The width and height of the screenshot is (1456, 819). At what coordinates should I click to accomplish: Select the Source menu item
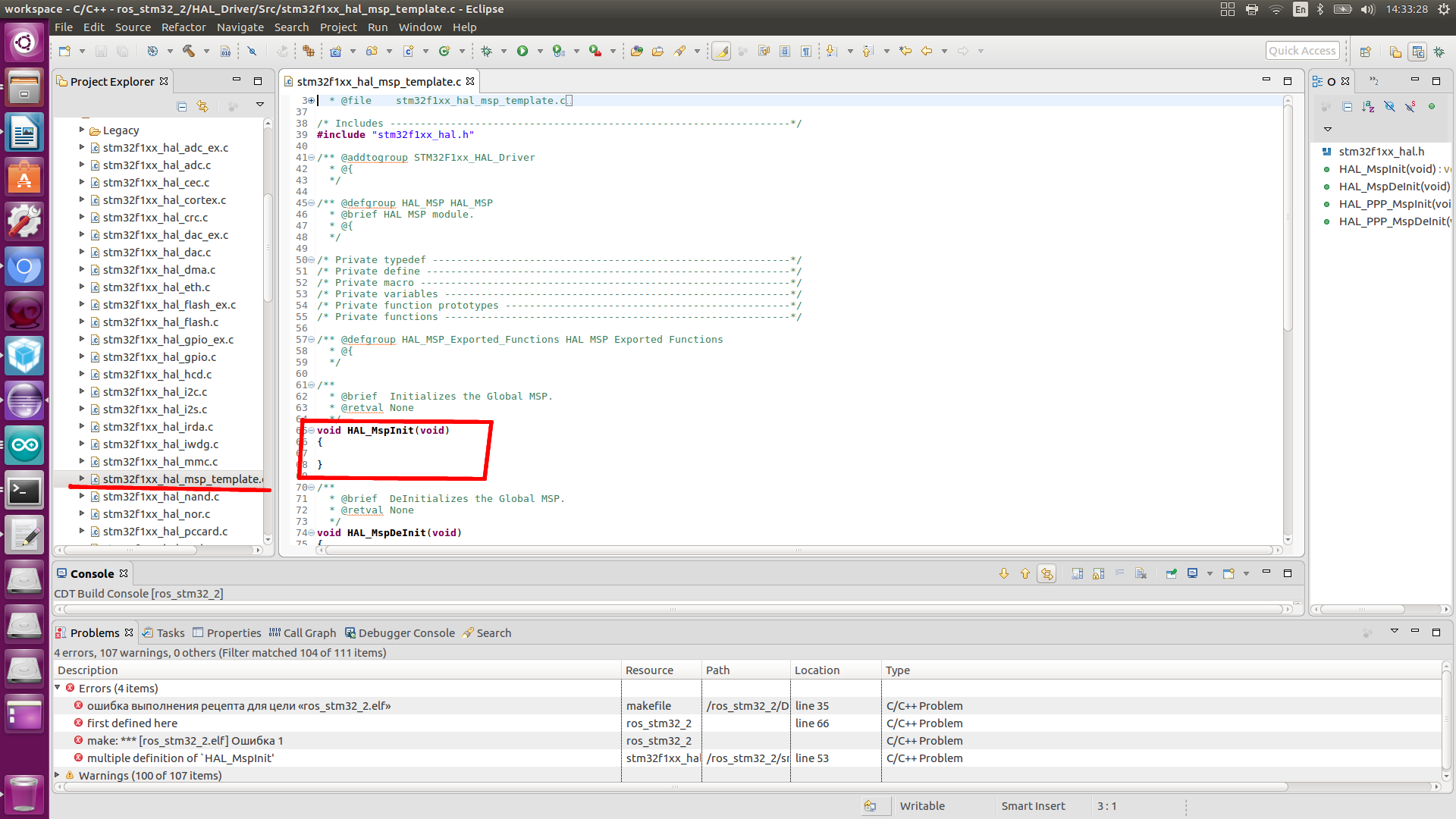(131, 27)
